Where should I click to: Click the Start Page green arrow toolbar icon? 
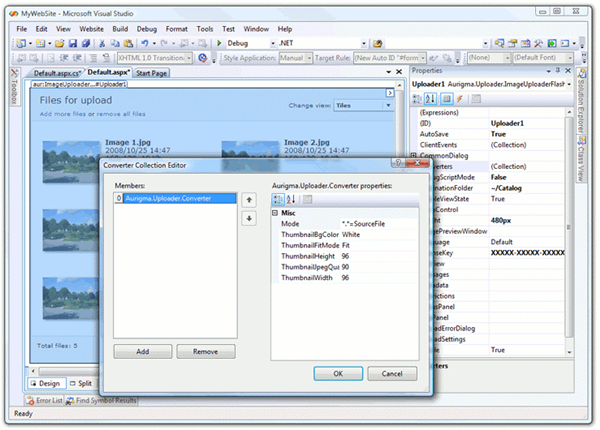point(551,43)
